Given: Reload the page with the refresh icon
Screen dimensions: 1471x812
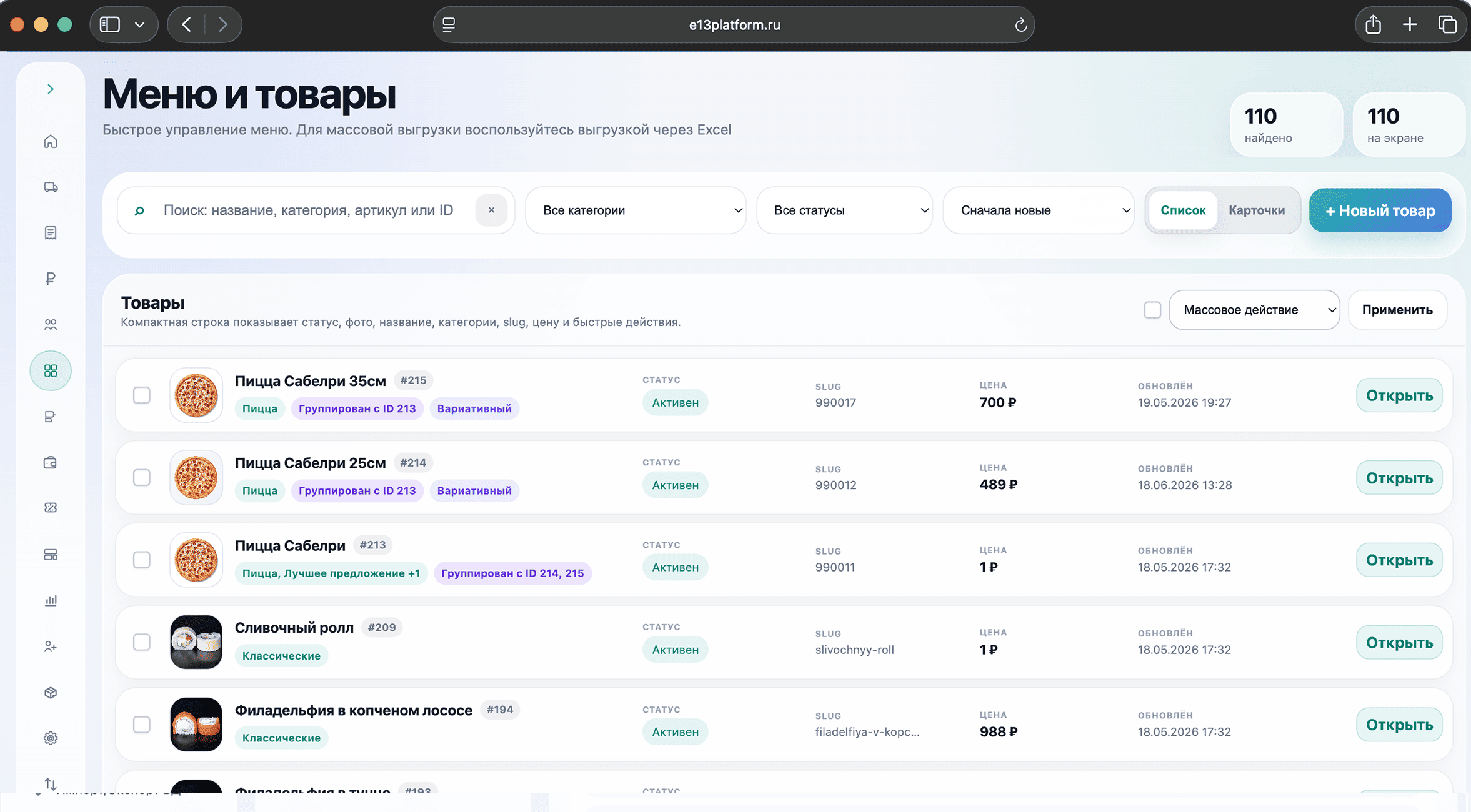Looking at the screenshot, I should [1020, 25].
